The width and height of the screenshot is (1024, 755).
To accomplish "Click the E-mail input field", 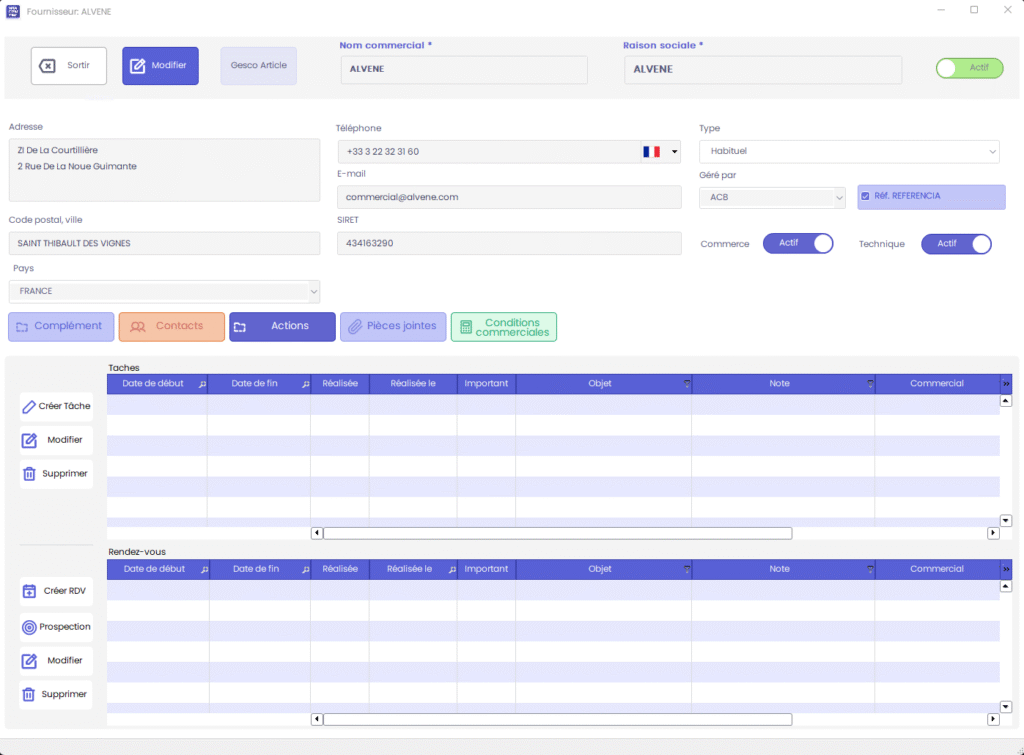I will 508,197.
